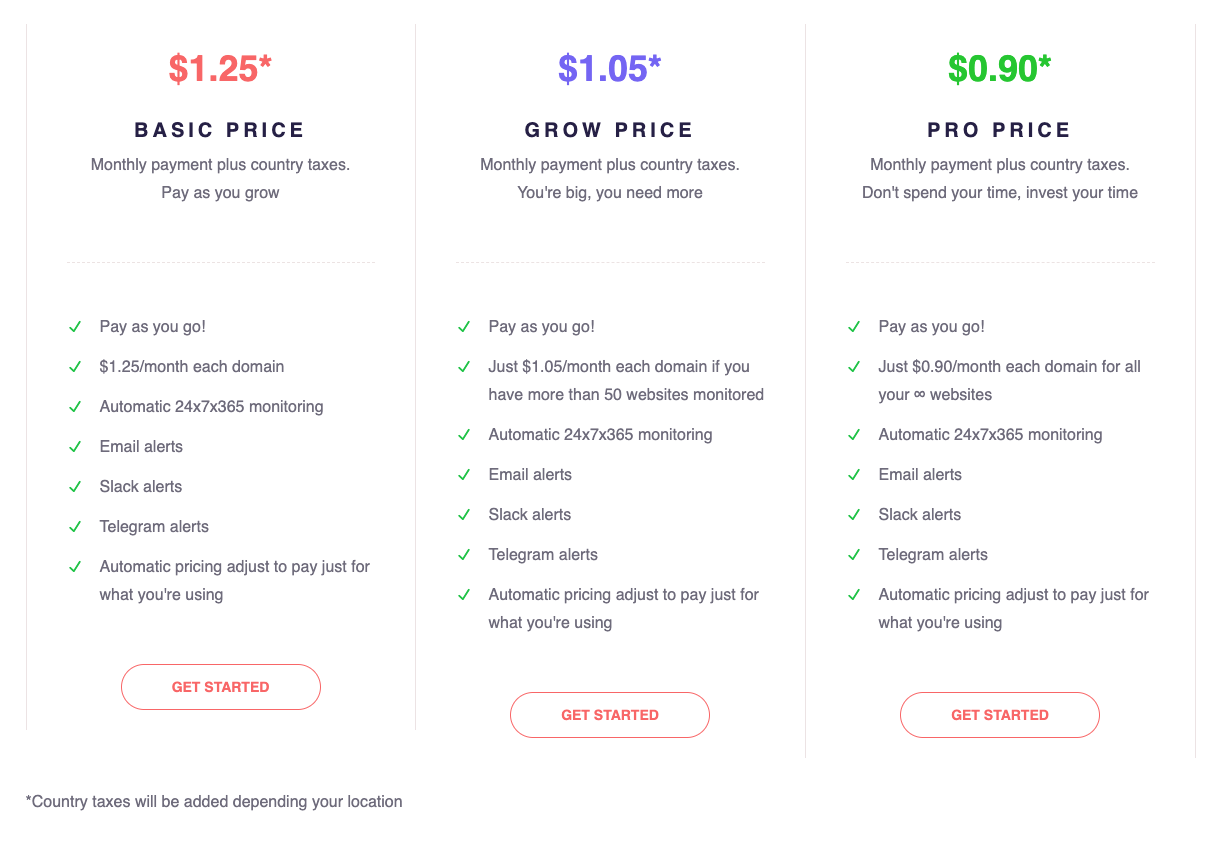Click checkmark beside Basic plan Slack alerts
1228x842 pixels.
pos(75,487)
